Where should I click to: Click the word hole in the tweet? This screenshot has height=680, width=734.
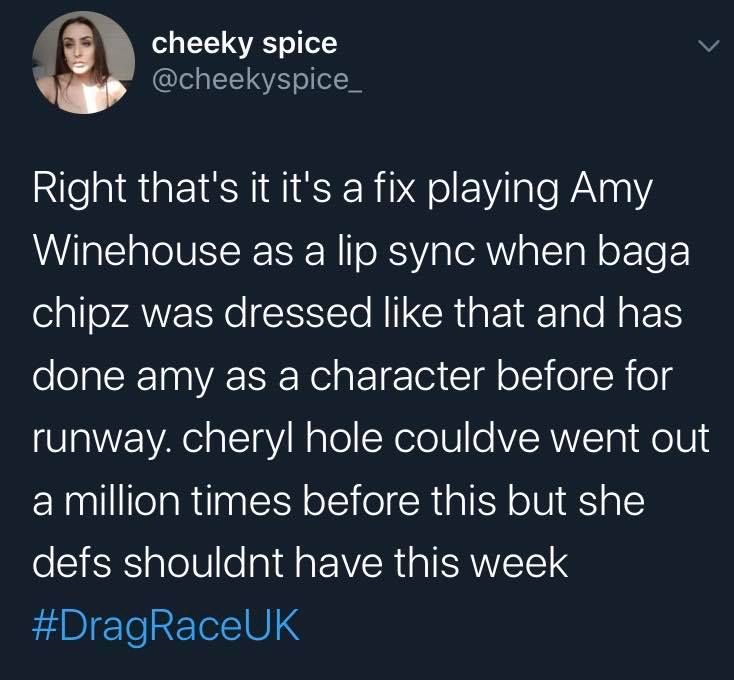tap(344, 438)
